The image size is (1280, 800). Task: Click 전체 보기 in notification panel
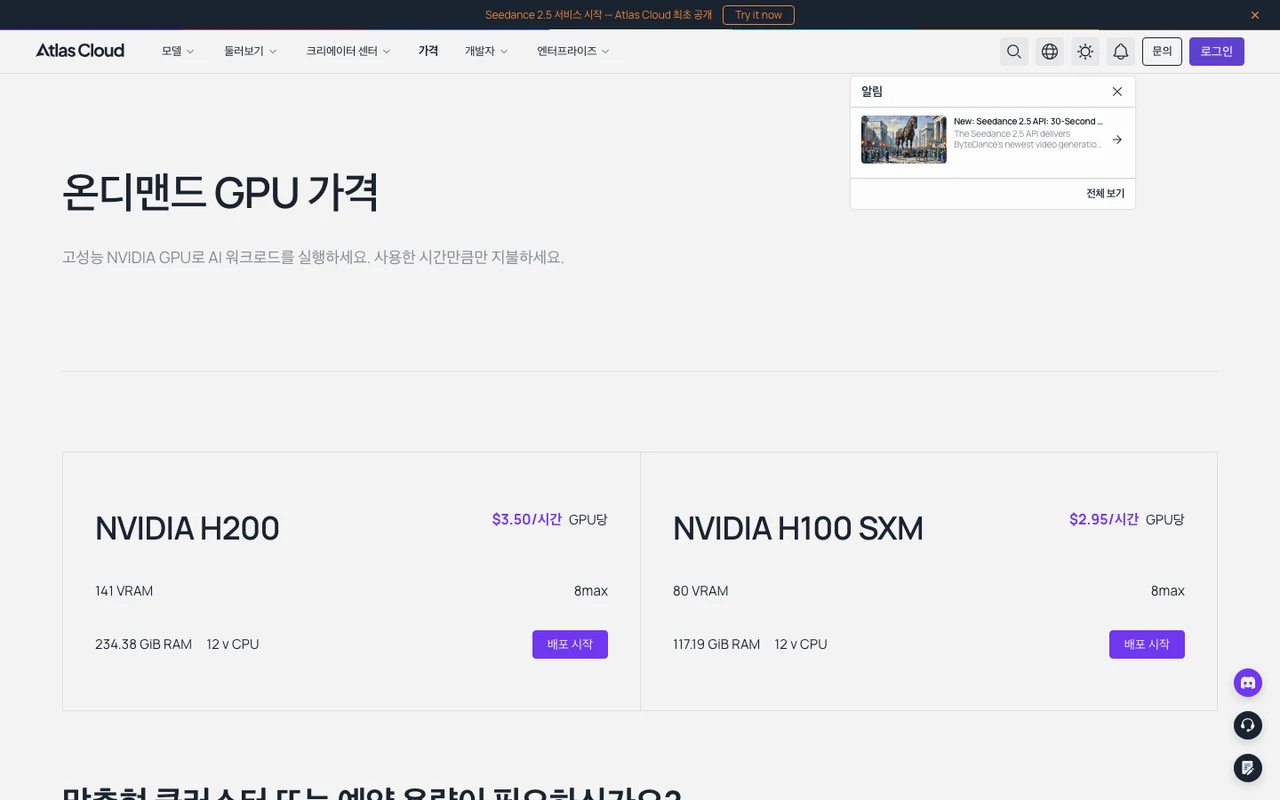[1105, 194]
